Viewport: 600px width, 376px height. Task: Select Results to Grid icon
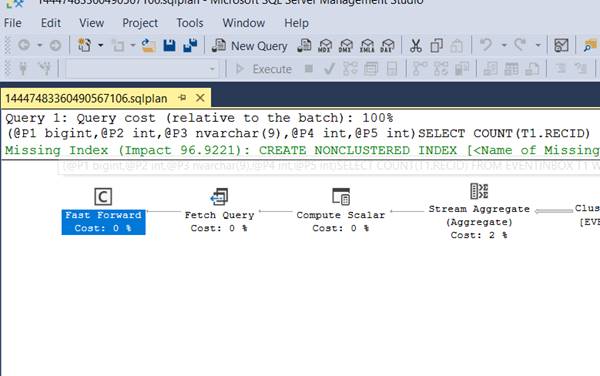[511, 69]
